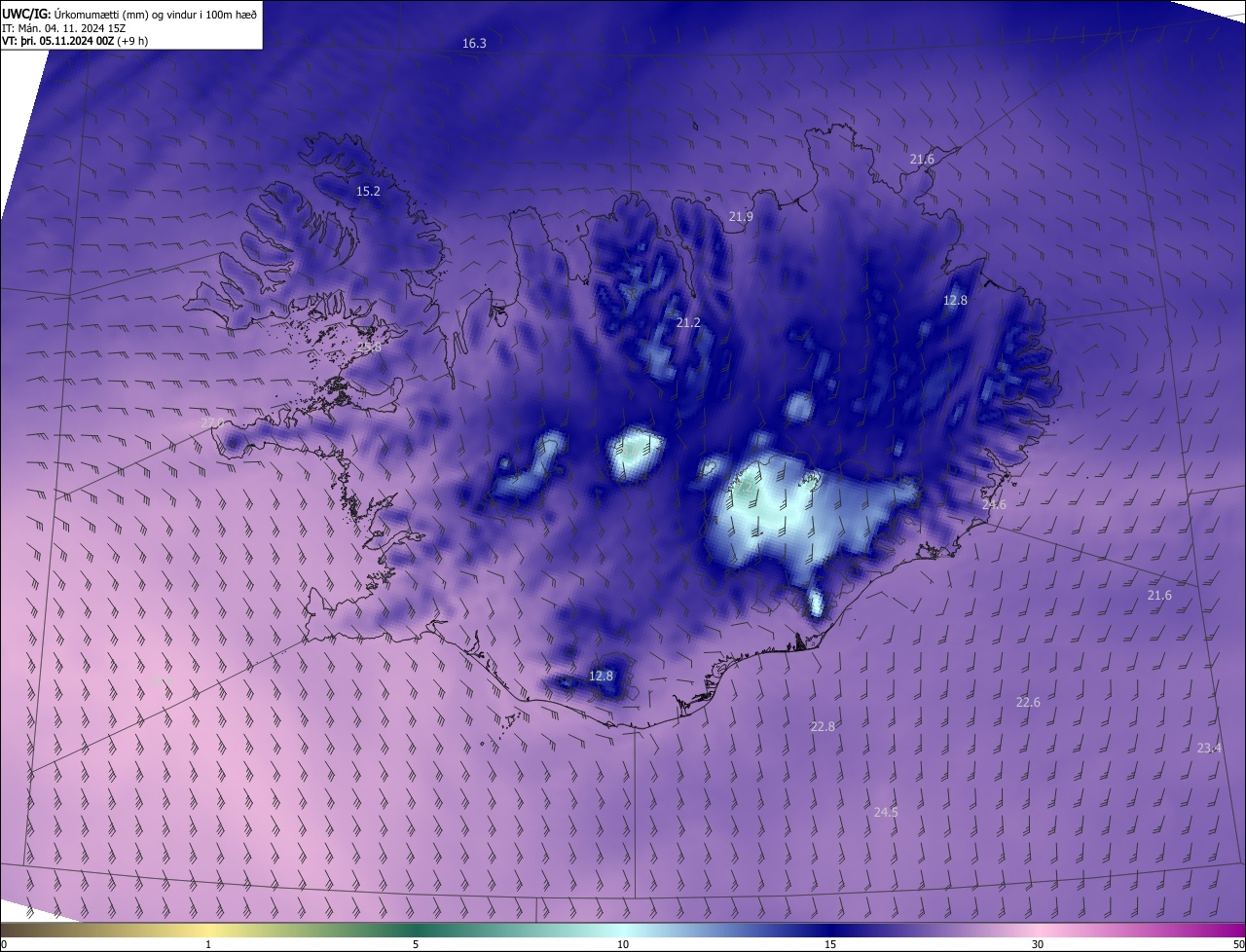Click the 27.0 value label on the map
The image size is (1246, 952).
[x=212, y=422]
